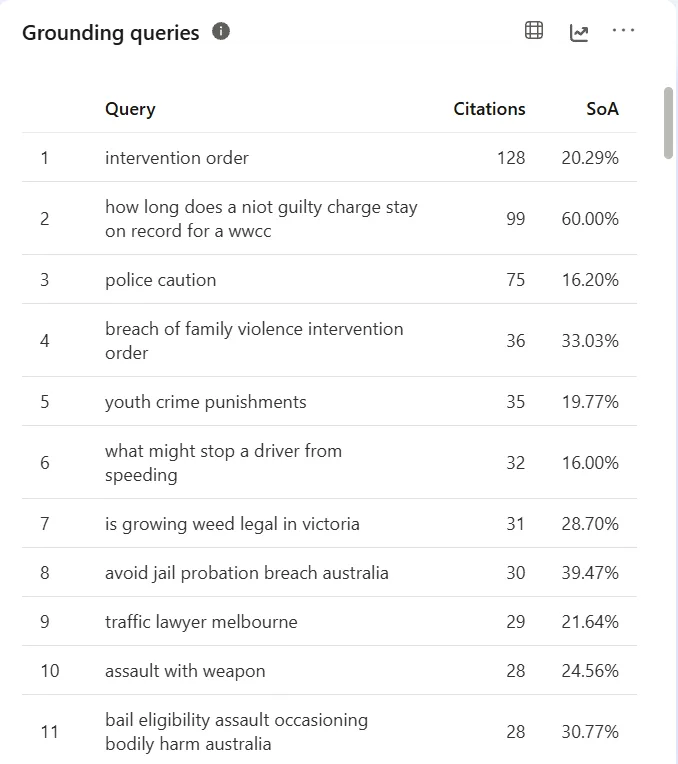This screenshot has height=764, width=678.
Task: Click the 32 citations value
Action: coord(516,463)
